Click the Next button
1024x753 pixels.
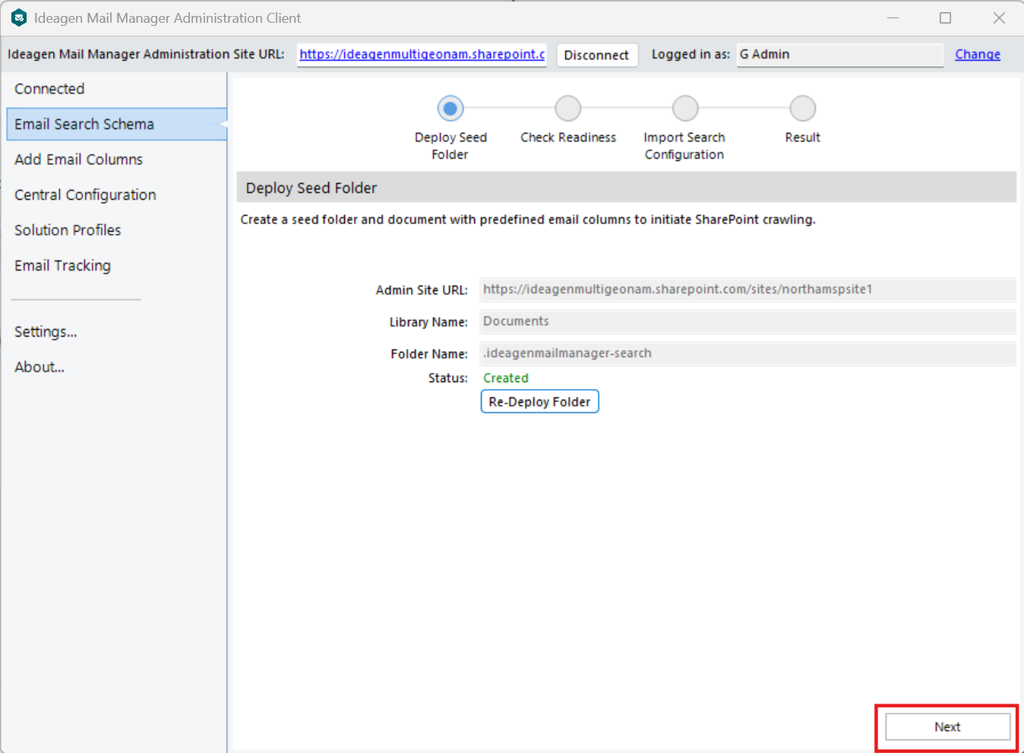(947, 727)
